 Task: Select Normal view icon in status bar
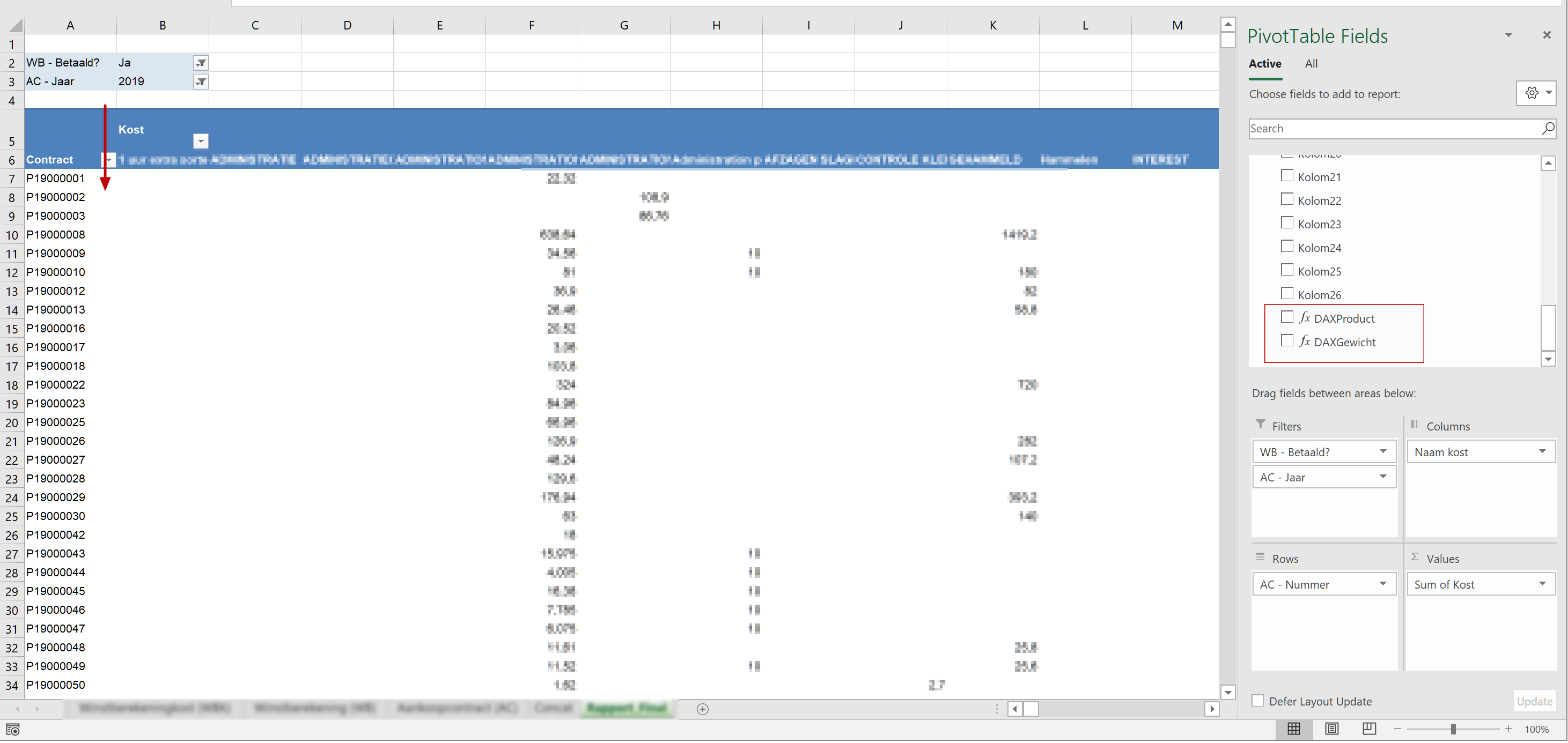click(1294, 729)
